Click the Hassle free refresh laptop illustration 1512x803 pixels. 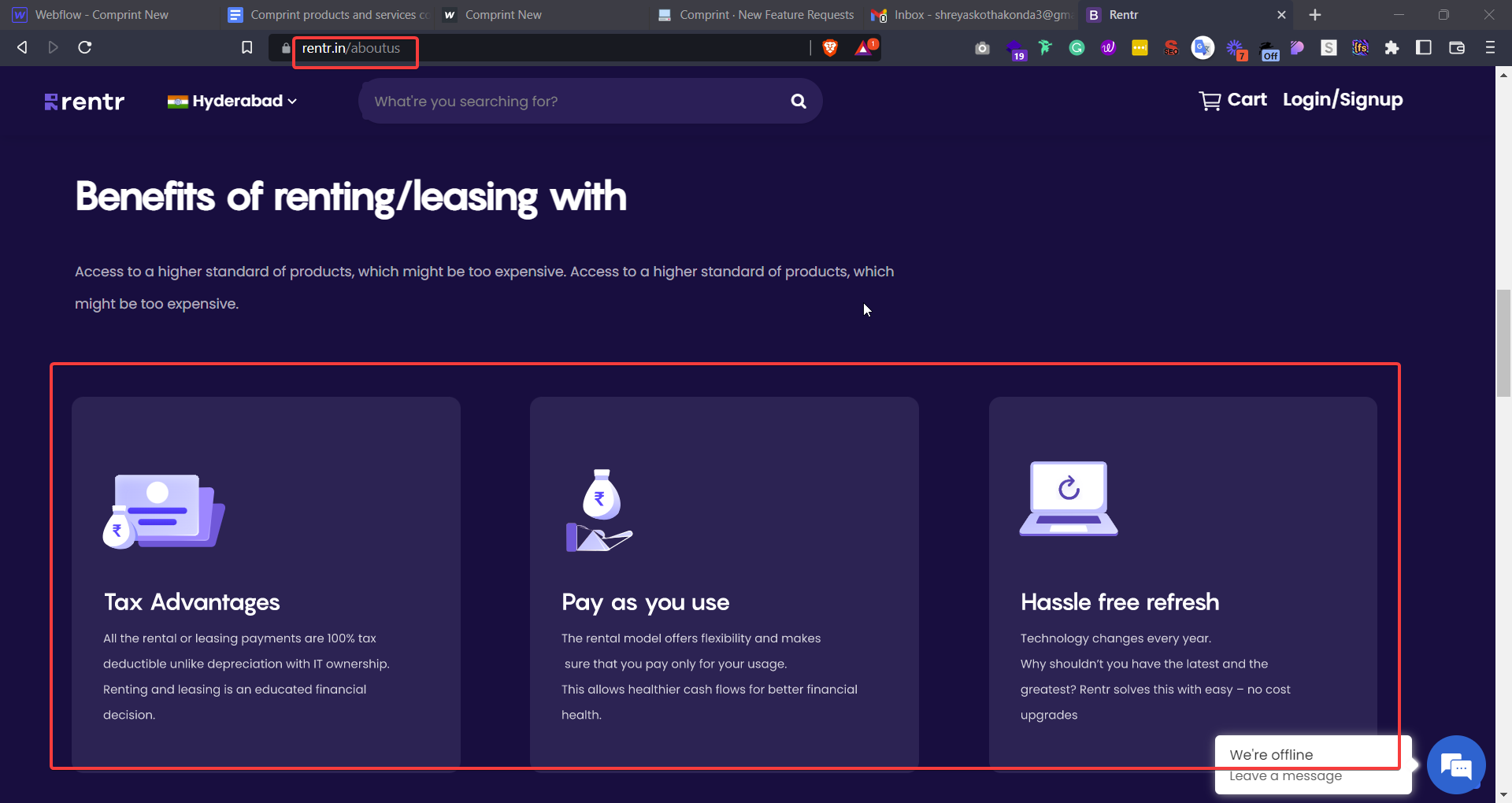[1069, 498]
